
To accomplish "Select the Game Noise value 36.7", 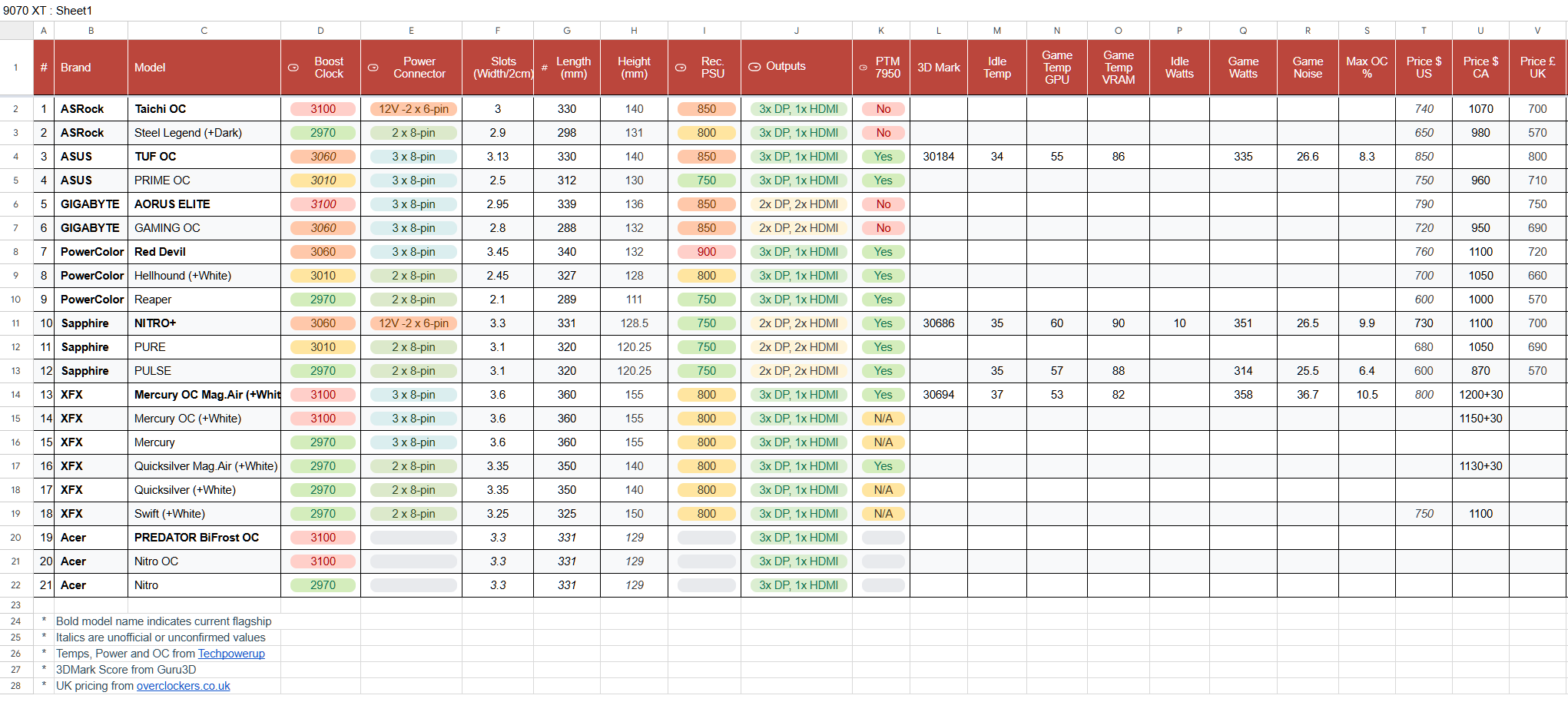I will [x=1308, y=395].
